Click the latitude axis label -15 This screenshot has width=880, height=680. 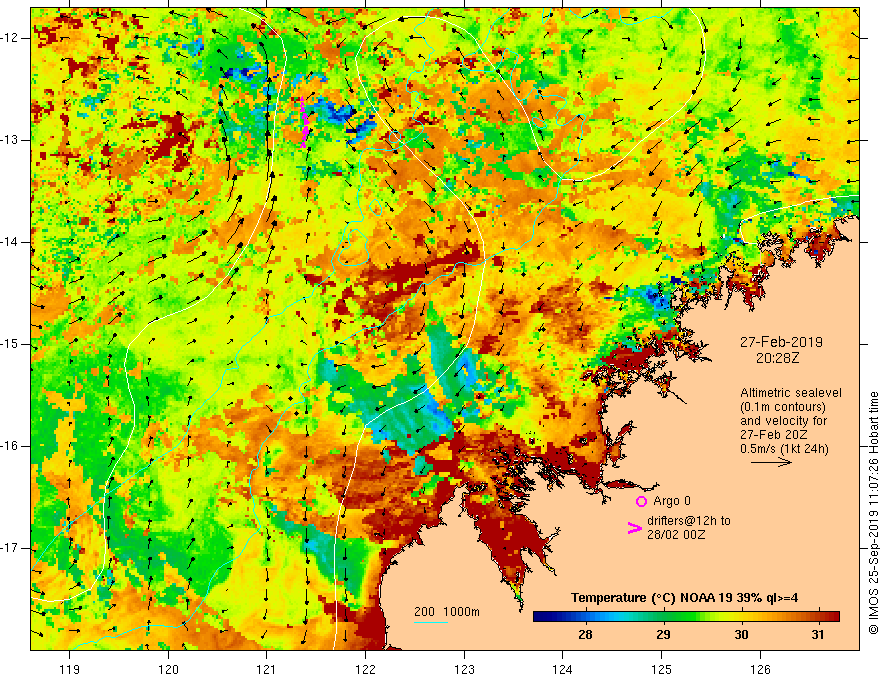[10, 344]
